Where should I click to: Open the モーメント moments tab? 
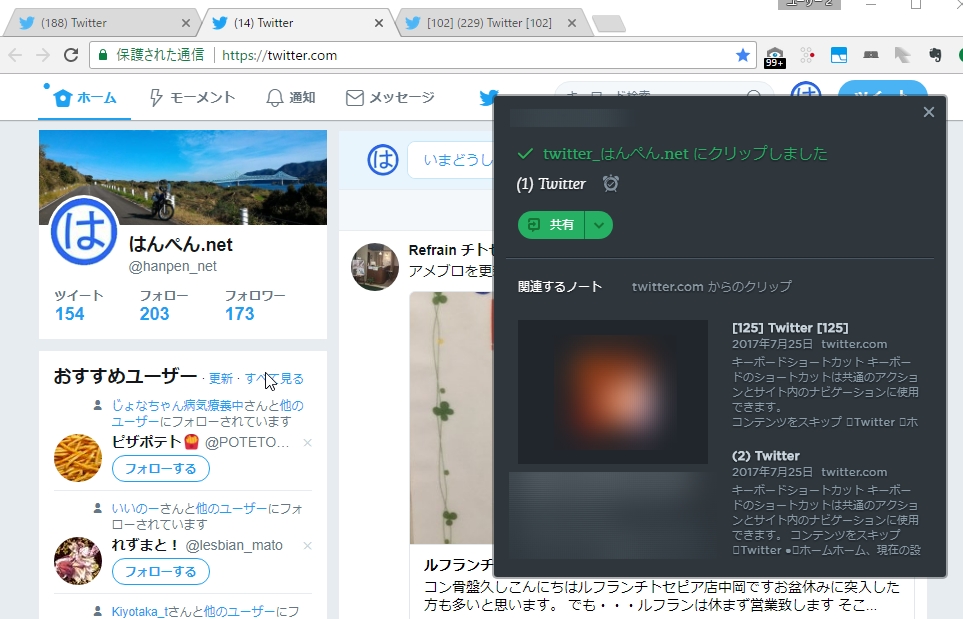tap(193, 98)
